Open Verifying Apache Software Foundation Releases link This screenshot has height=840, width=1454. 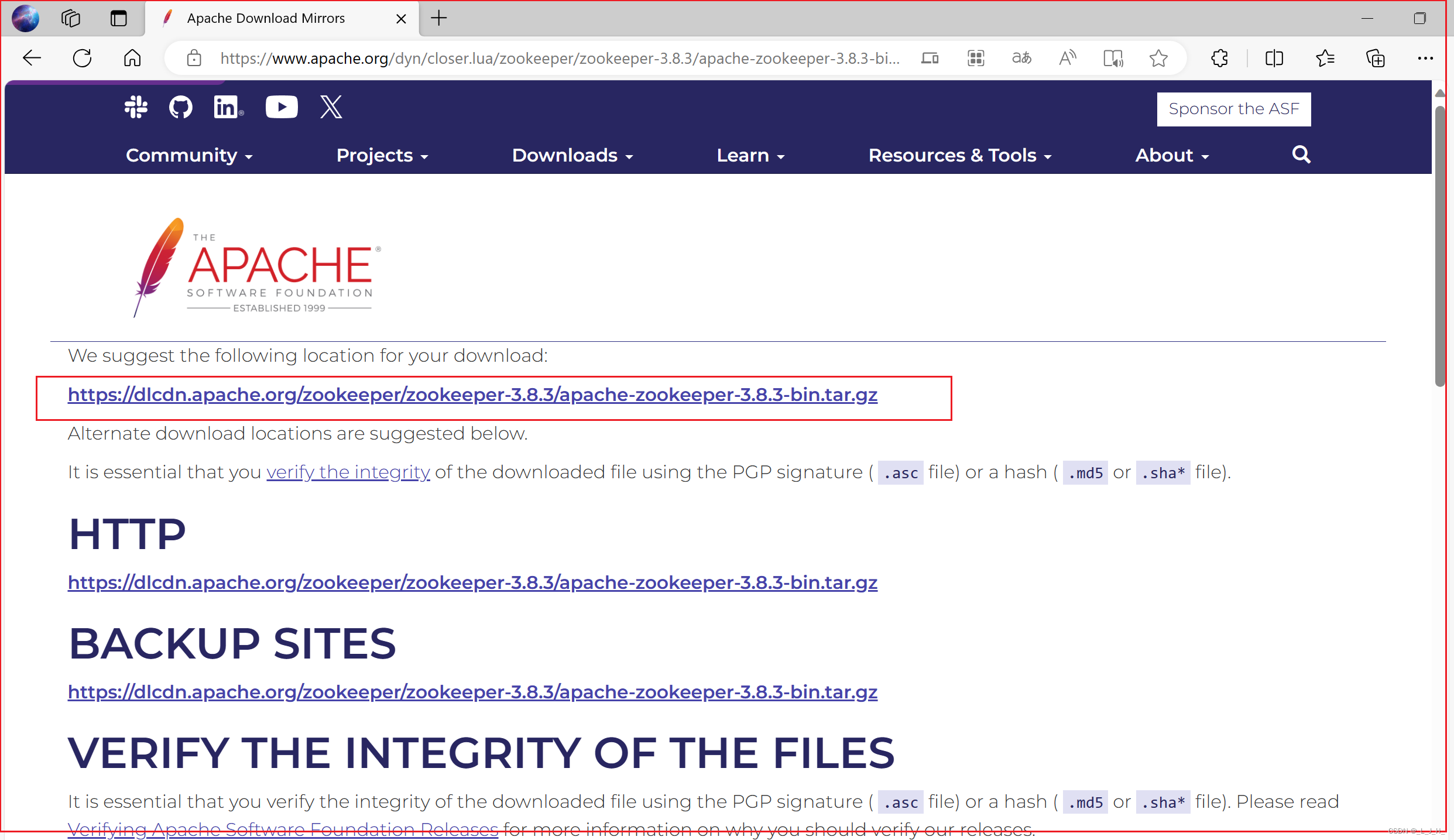pos(283,829)
